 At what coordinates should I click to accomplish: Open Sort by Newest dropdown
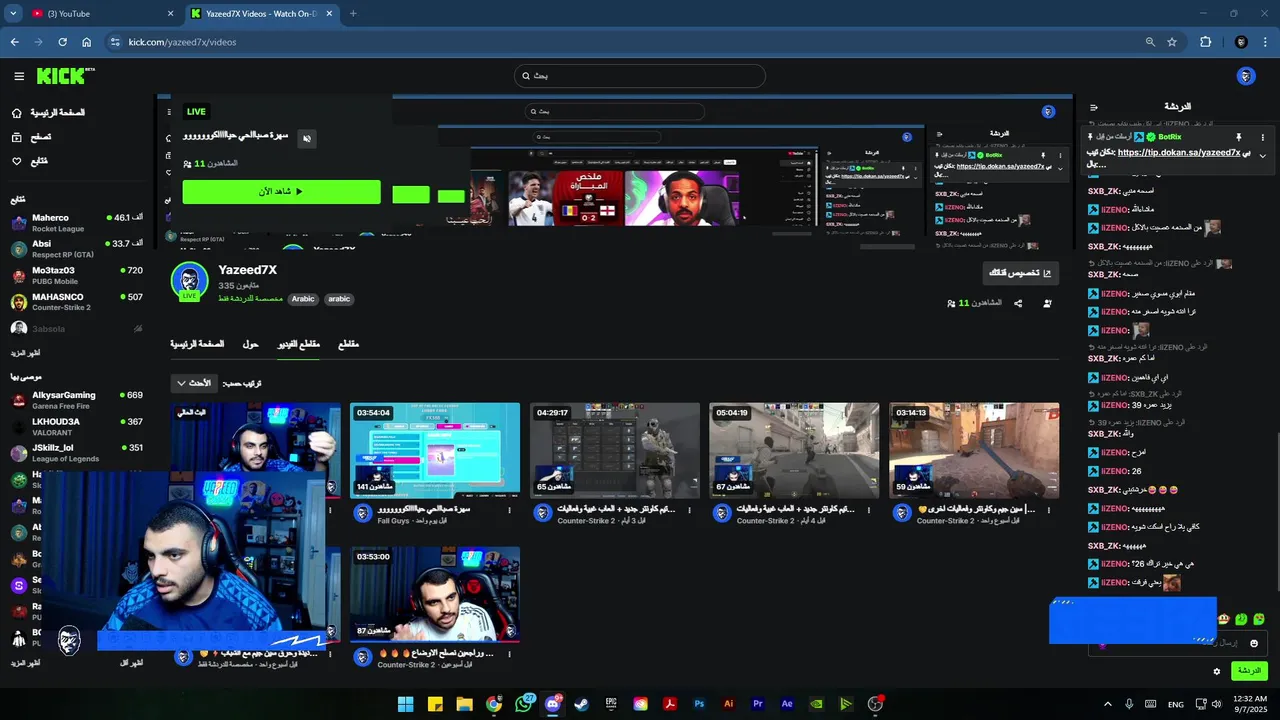tap(193, 383)
